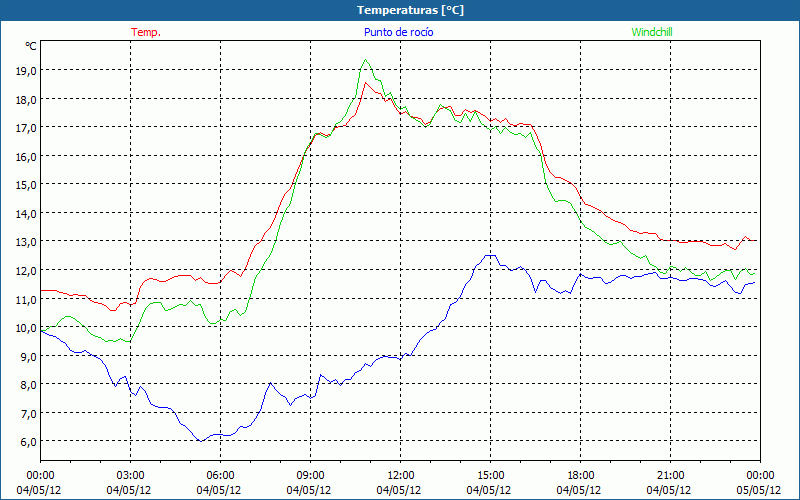This screenshot has height=500, width=800.
Task: Click the '19,0' y-axis value
Action: click(26, 71)
